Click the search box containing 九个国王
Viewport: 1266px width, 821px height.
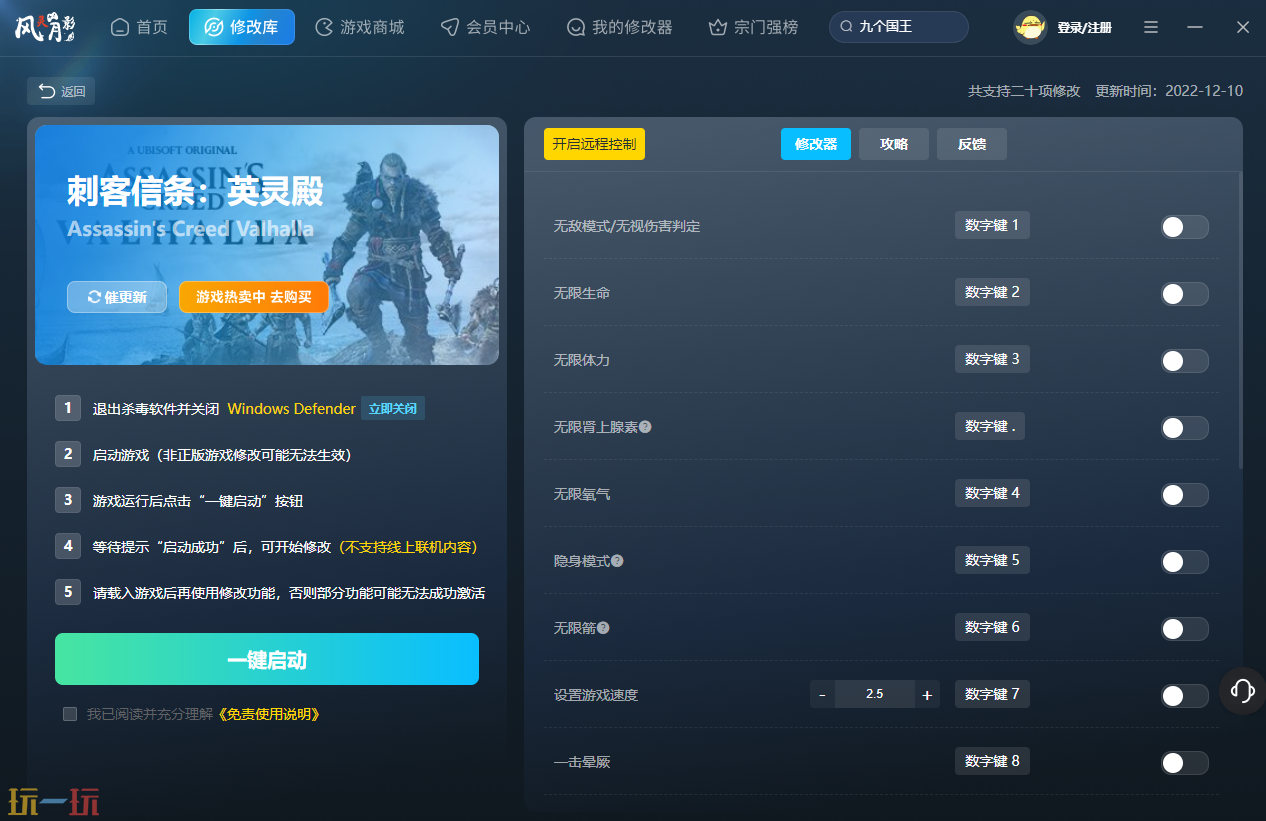[x=899, y=27]
